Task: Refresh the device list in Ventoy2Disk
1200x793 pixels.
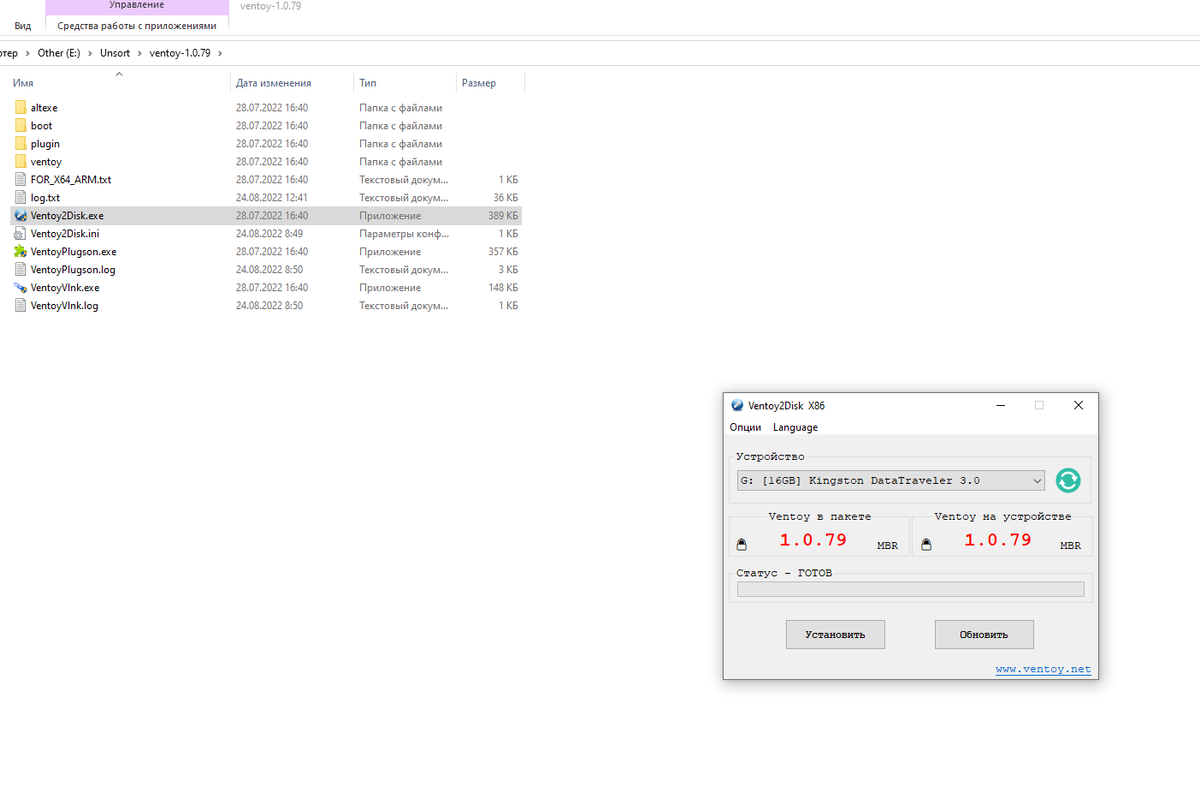Action: 1068,481
